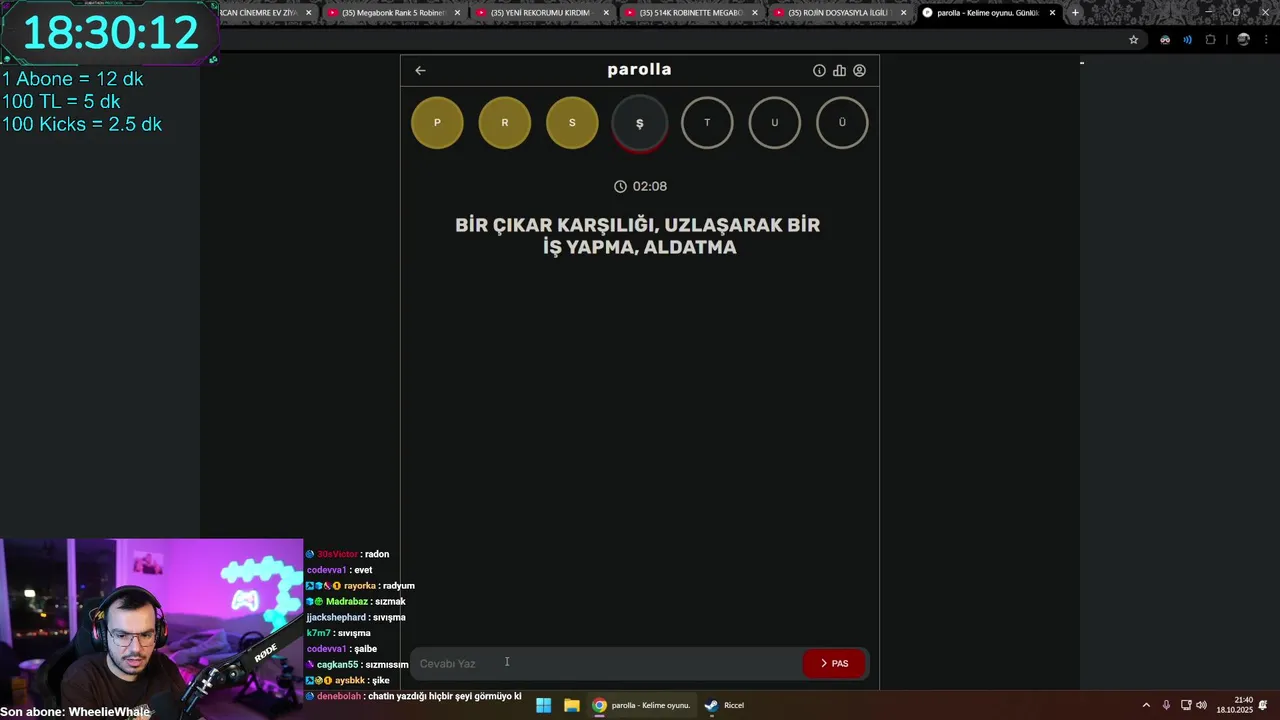
Task: Select the letter R circle
Action: (x=505, y=123)
